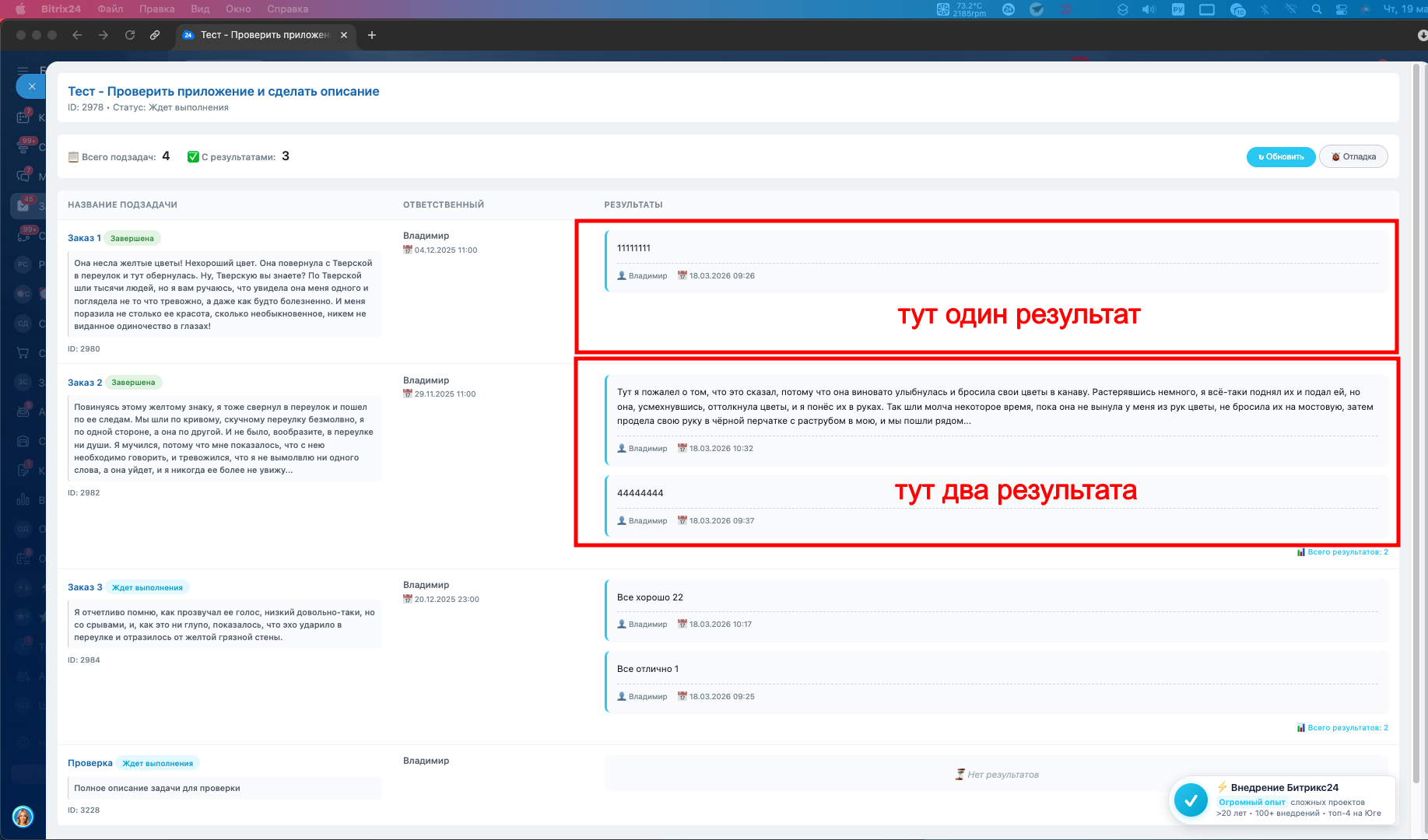Viewport: 1428px width, 840px height.
Task: Open the Заказ 3 subtask link
Action: [85, 587]
